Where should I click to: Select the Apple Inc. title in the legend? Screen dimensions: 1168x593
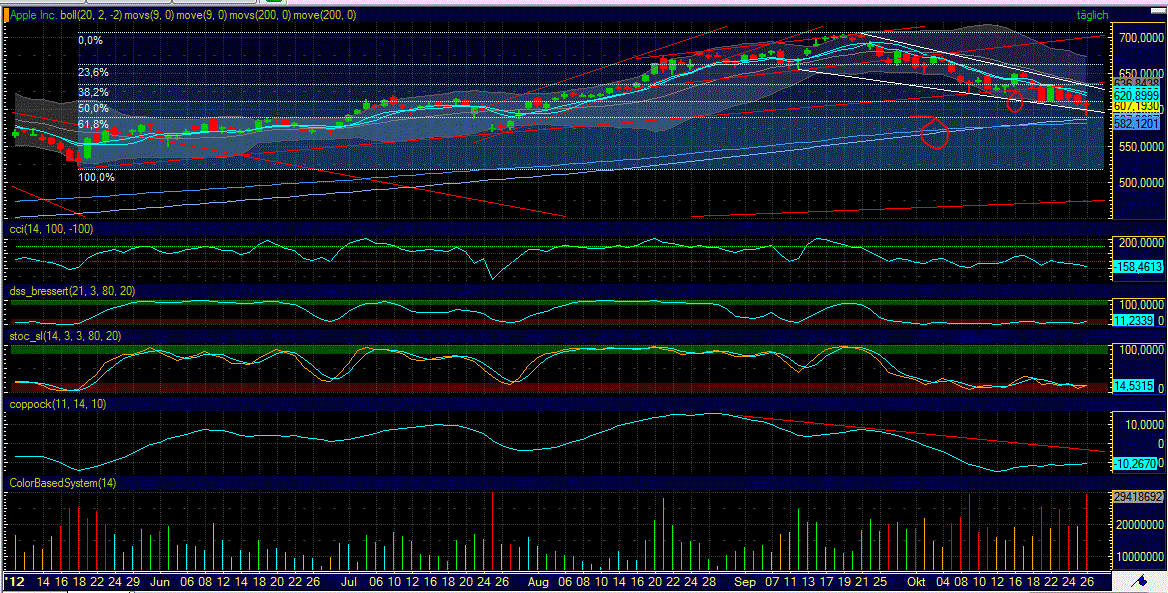pyautogui.click(x=33, y=15)
